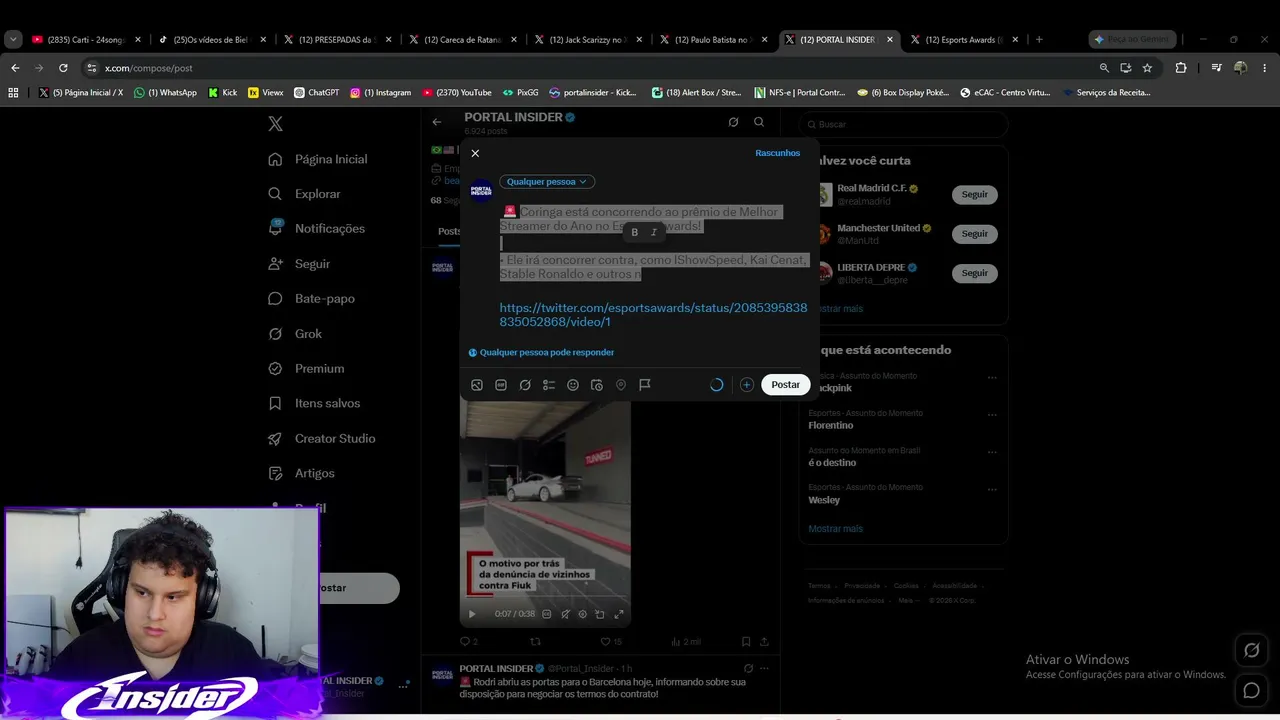This screenshot has height=720, width=1280.
Task: Open video settings gear
Action: coord(583,614)
